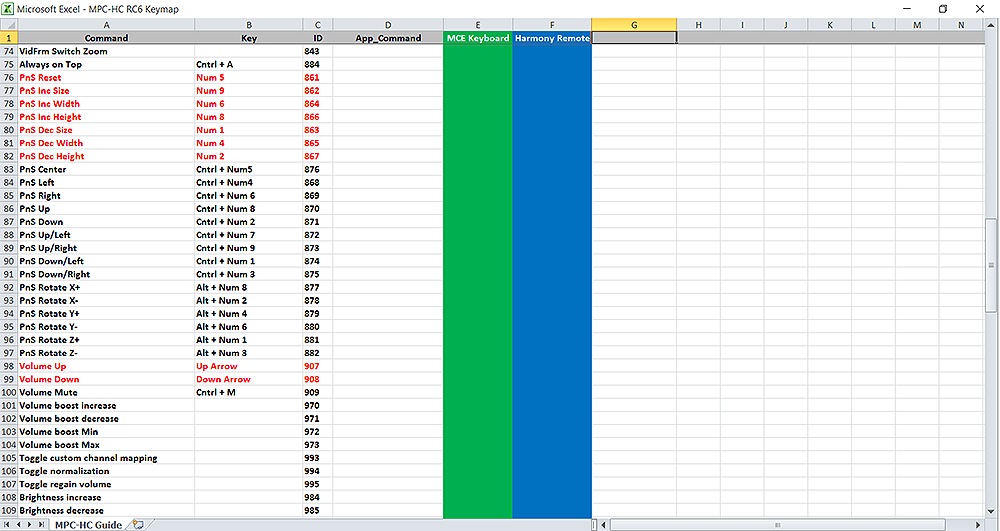The height and width of the screenshot is (531, 1000).
Task: Click the 'Command' header cell
Action: pyautogui.click(x=106, y=38)
